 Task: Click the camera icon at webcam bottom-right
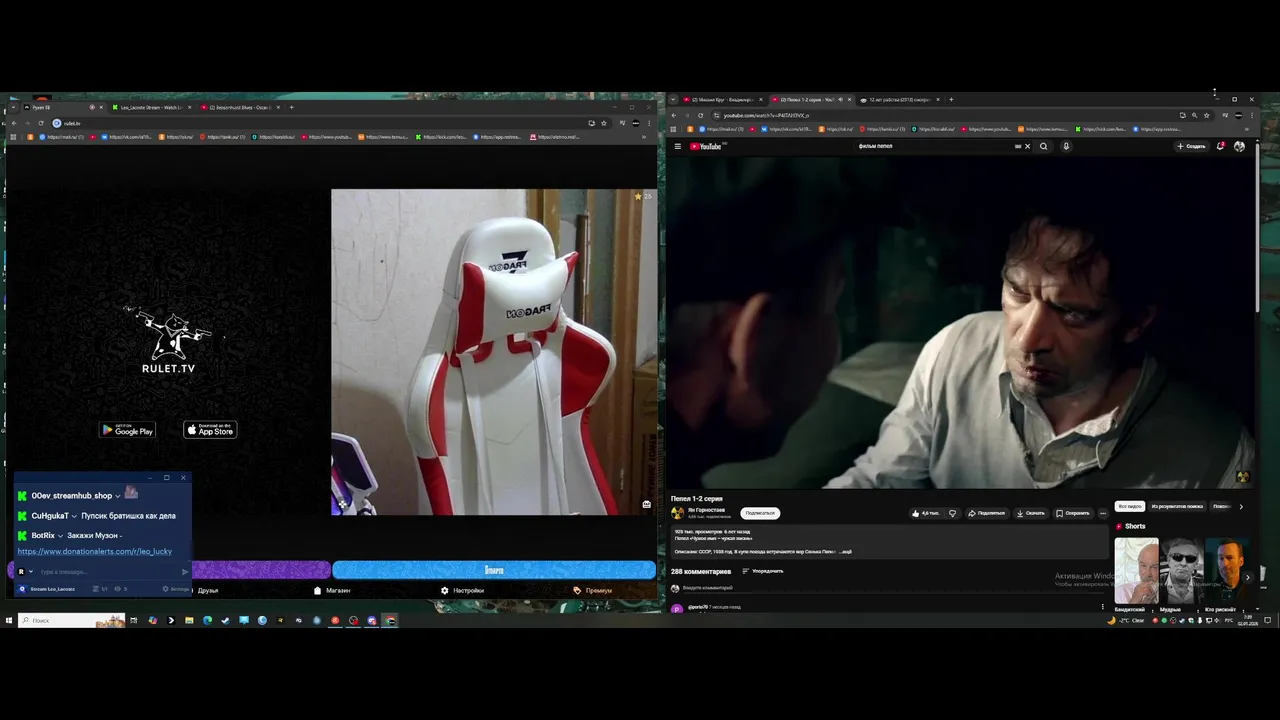pos(647,504)
